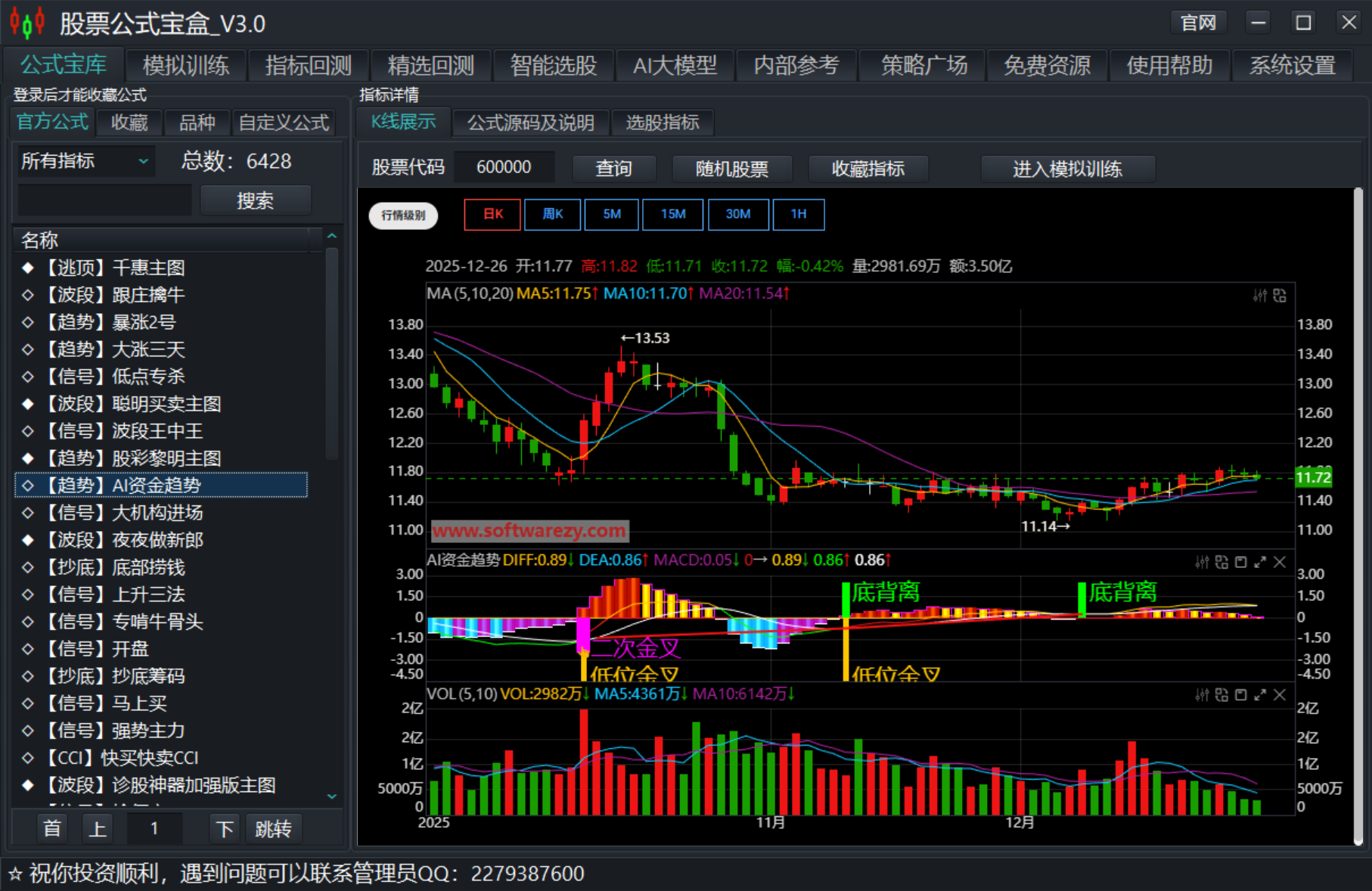
Task: Open parameter settings for AI资金趋势 indicator
Action: coord(1202,563)
